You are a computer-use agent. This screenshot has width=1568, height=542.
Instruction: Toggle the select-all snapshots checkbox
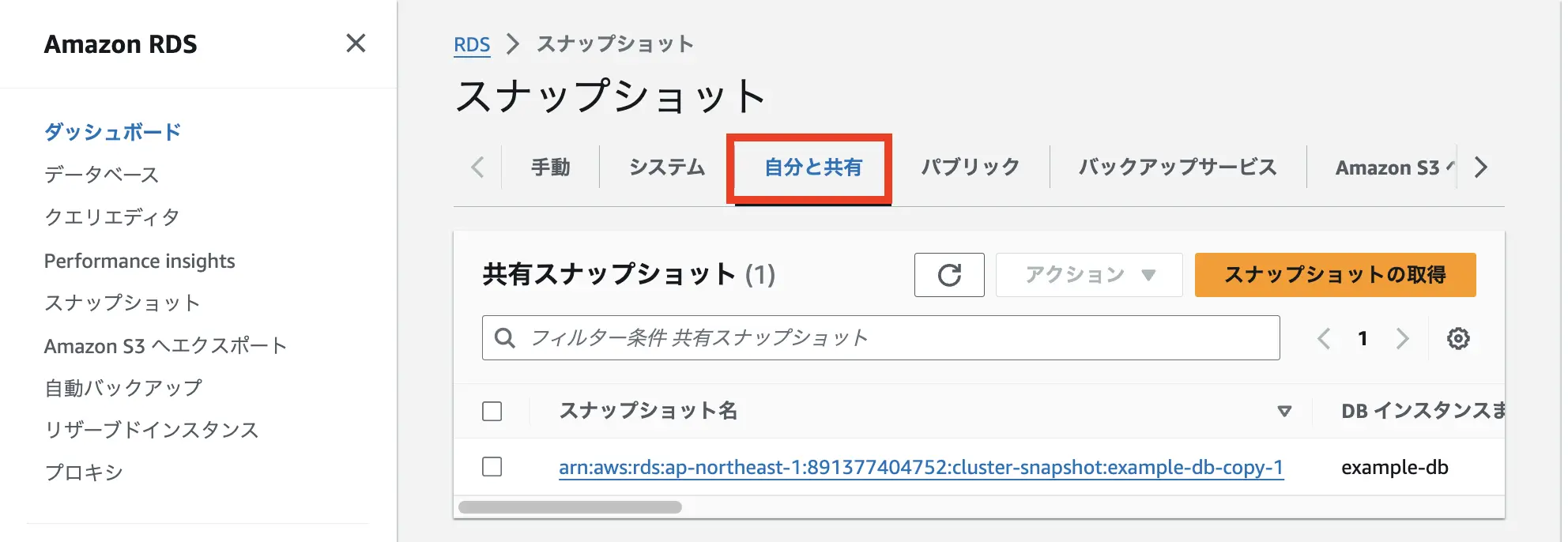pos(492,411)
